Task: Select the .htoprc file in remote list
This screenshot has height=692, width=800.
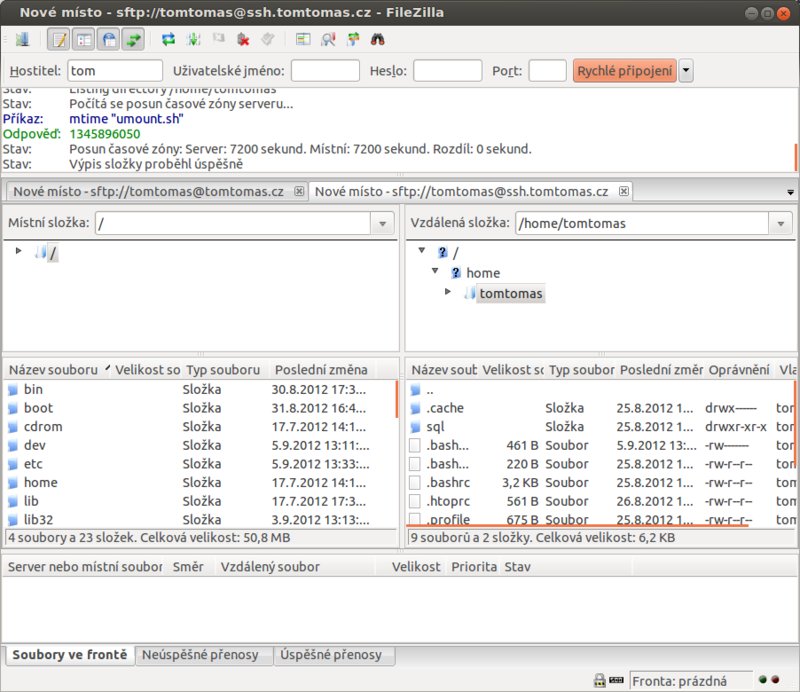Action: (x=448, y=501)
